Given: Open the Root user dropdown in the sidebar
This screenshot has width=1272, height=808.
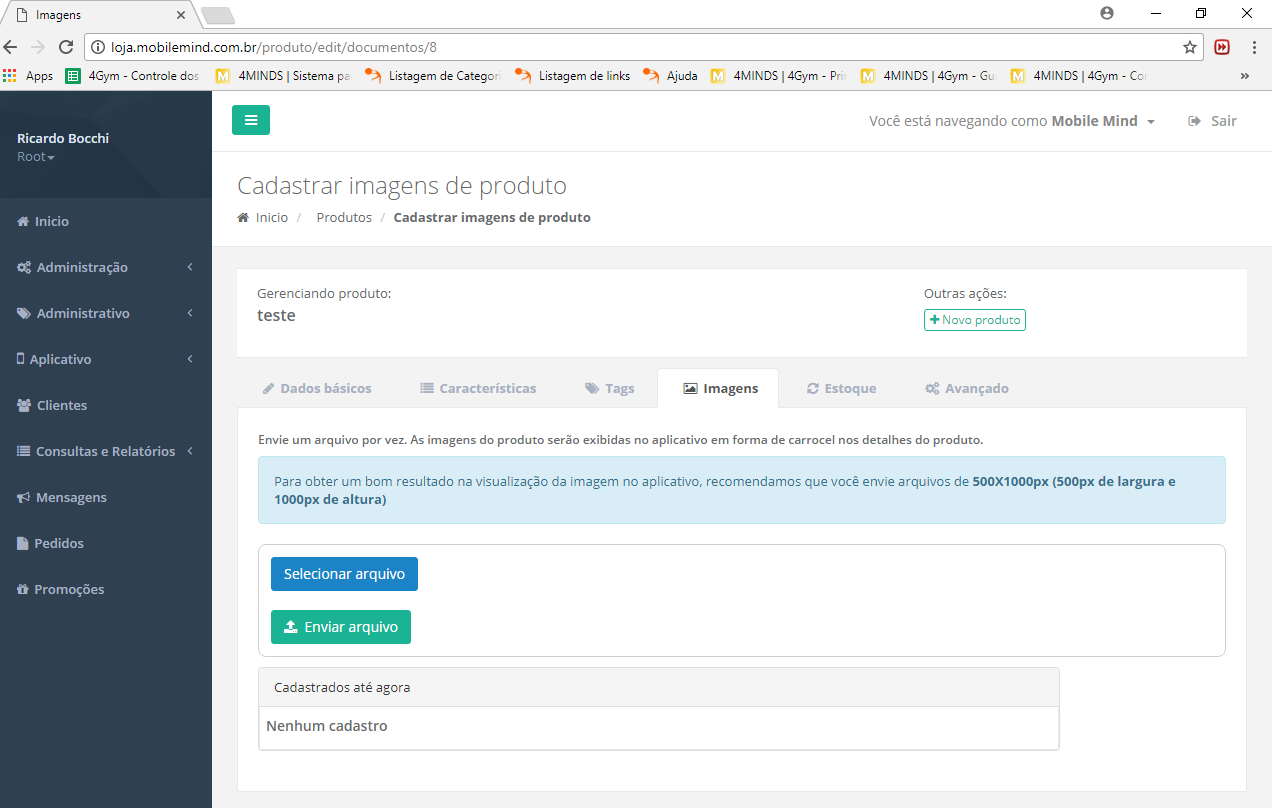Looking at the screenshot, I should pos(36,157).
